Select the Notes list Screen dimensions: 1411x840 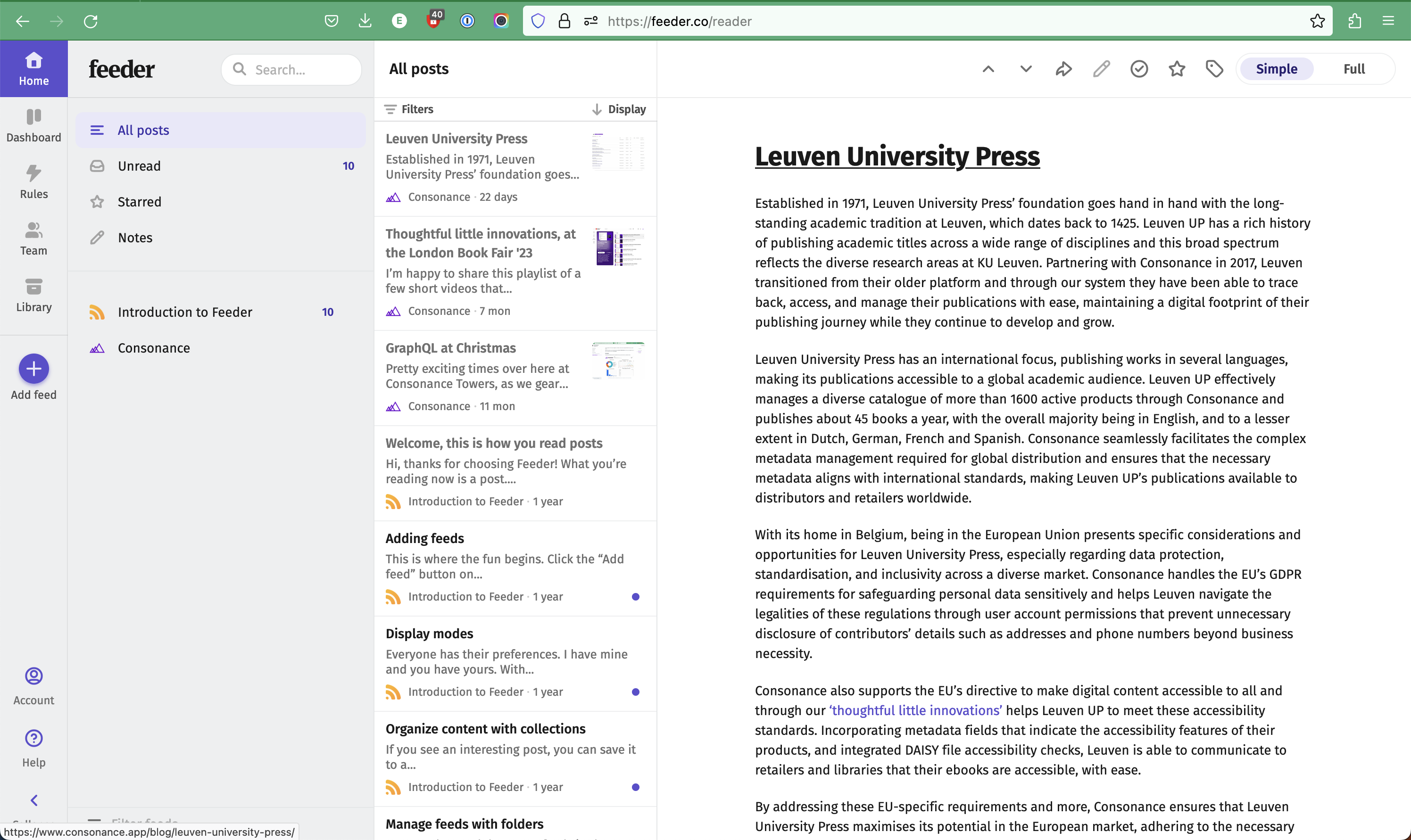coord(220,238)
